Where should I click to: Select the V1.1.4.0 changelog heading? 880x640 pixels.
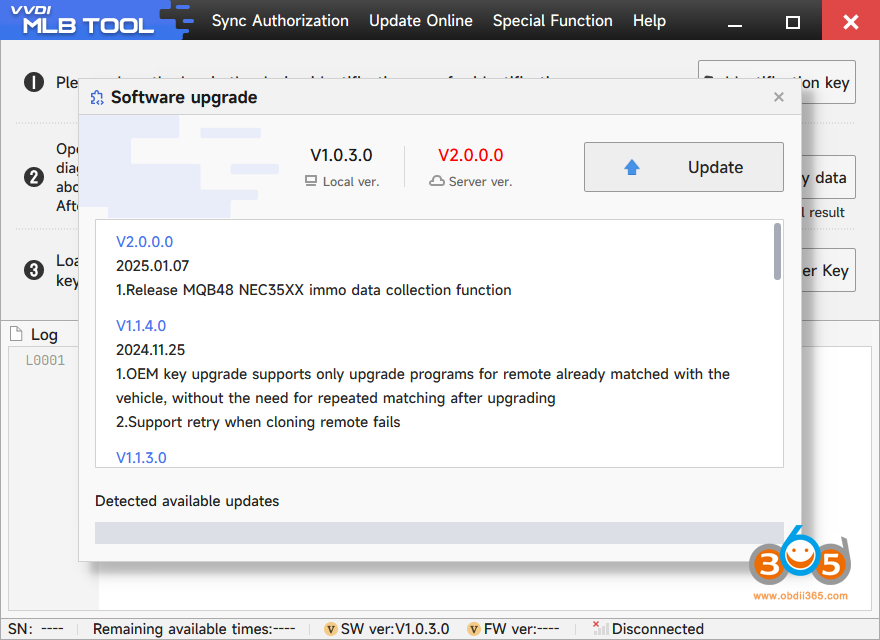141,326
